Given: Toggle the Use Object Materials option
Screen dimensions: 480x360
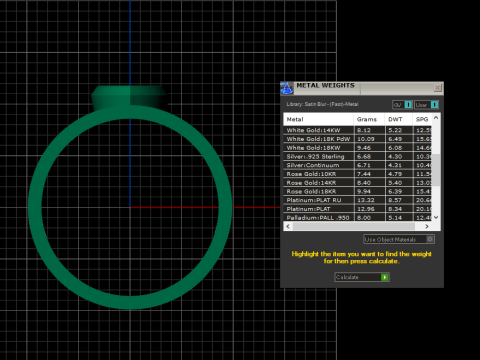Looking at the screenshot, I should pos(399,239).
